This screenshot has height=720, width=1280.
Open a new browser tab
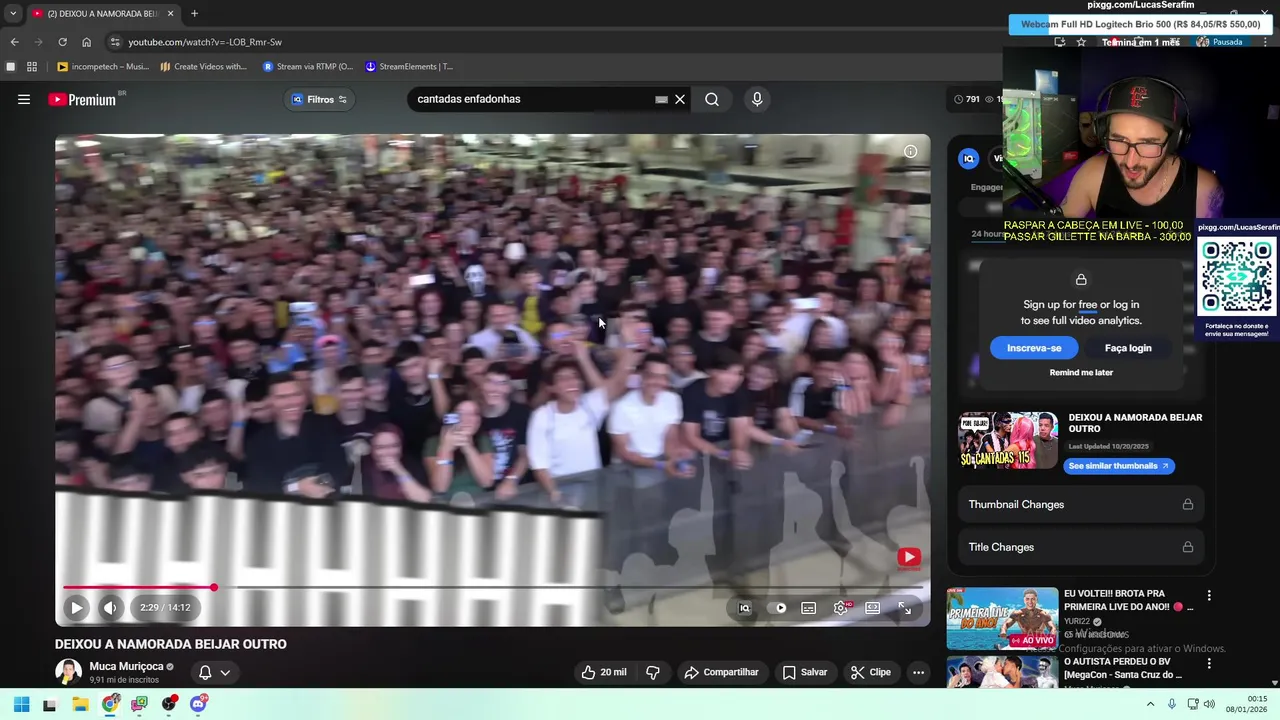click(194, 13)
